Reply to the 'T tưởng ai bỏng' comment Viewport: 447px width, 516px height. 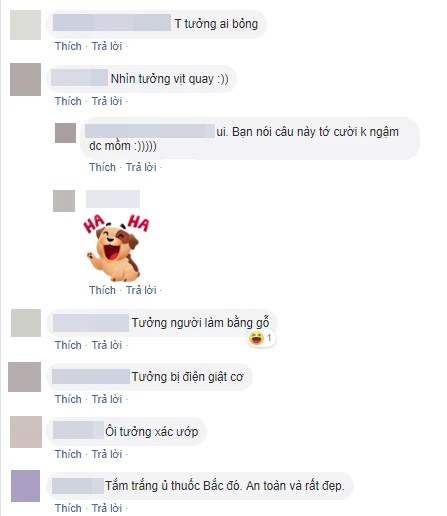coord(107,46)
